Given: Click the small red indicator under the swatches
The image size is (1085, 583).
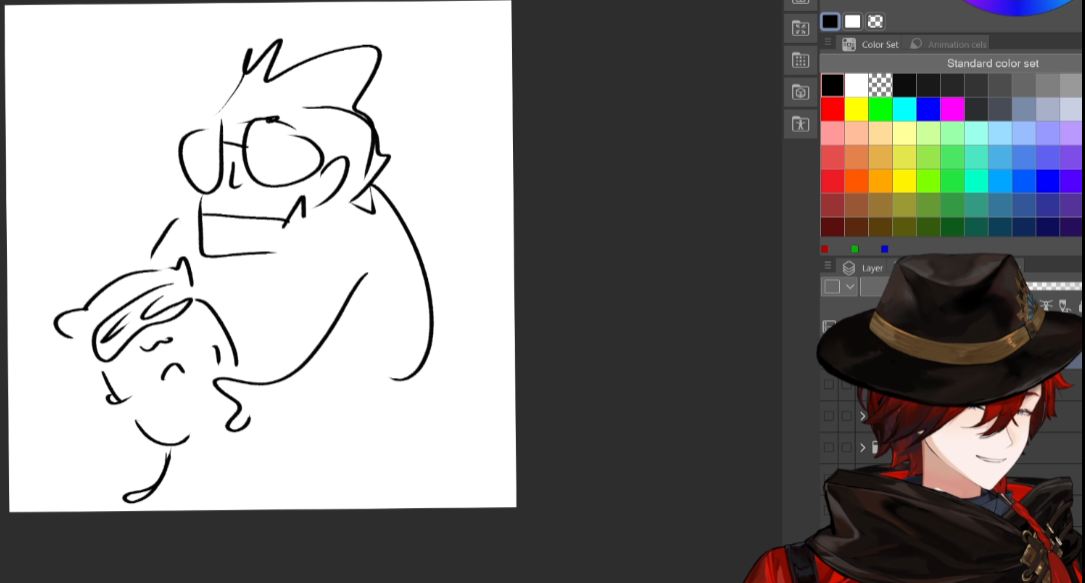Looking at the screenshot, I should coord(824,249).
